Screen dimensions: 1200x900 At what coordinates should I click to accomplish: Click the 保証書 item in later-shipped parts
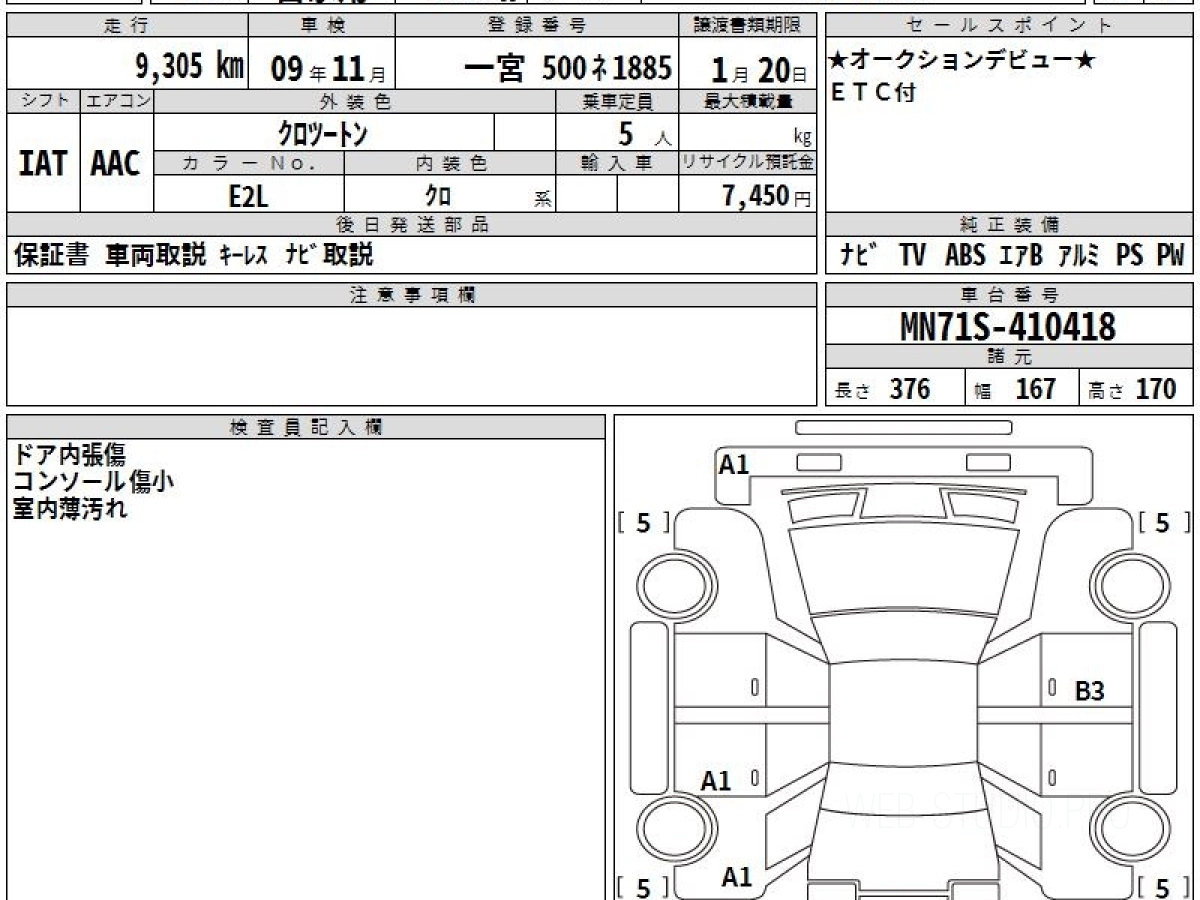(x=51, y=256)
